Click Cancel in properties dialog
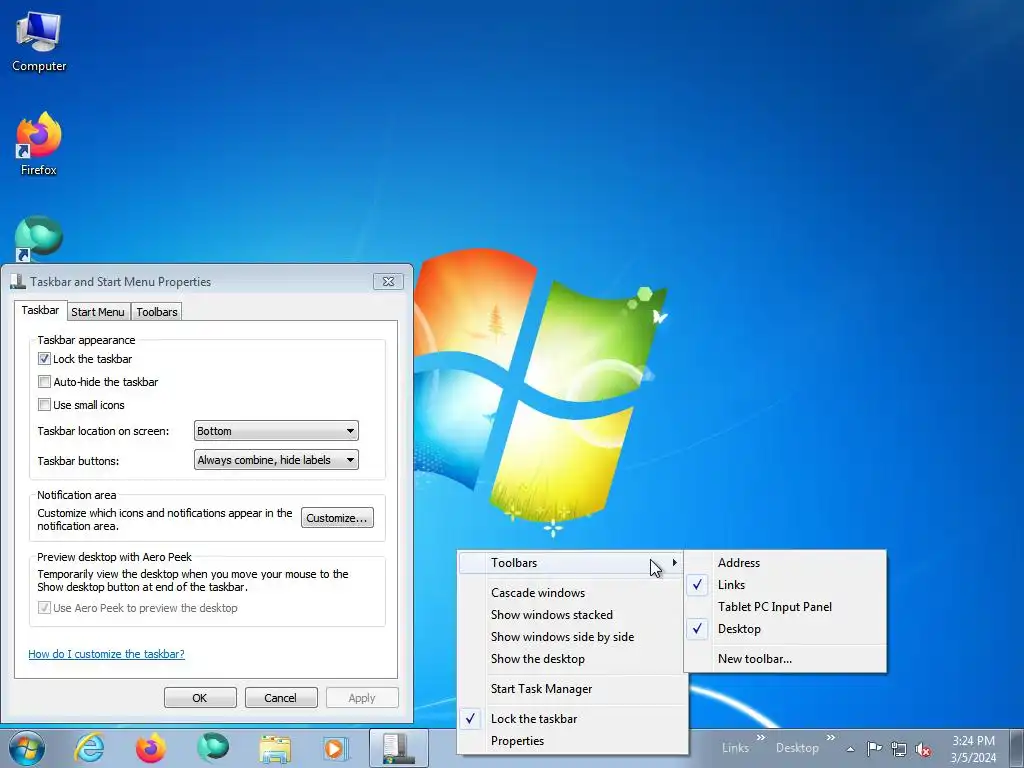This screenshot has width=1024, height=768. (x=281, y=697)
